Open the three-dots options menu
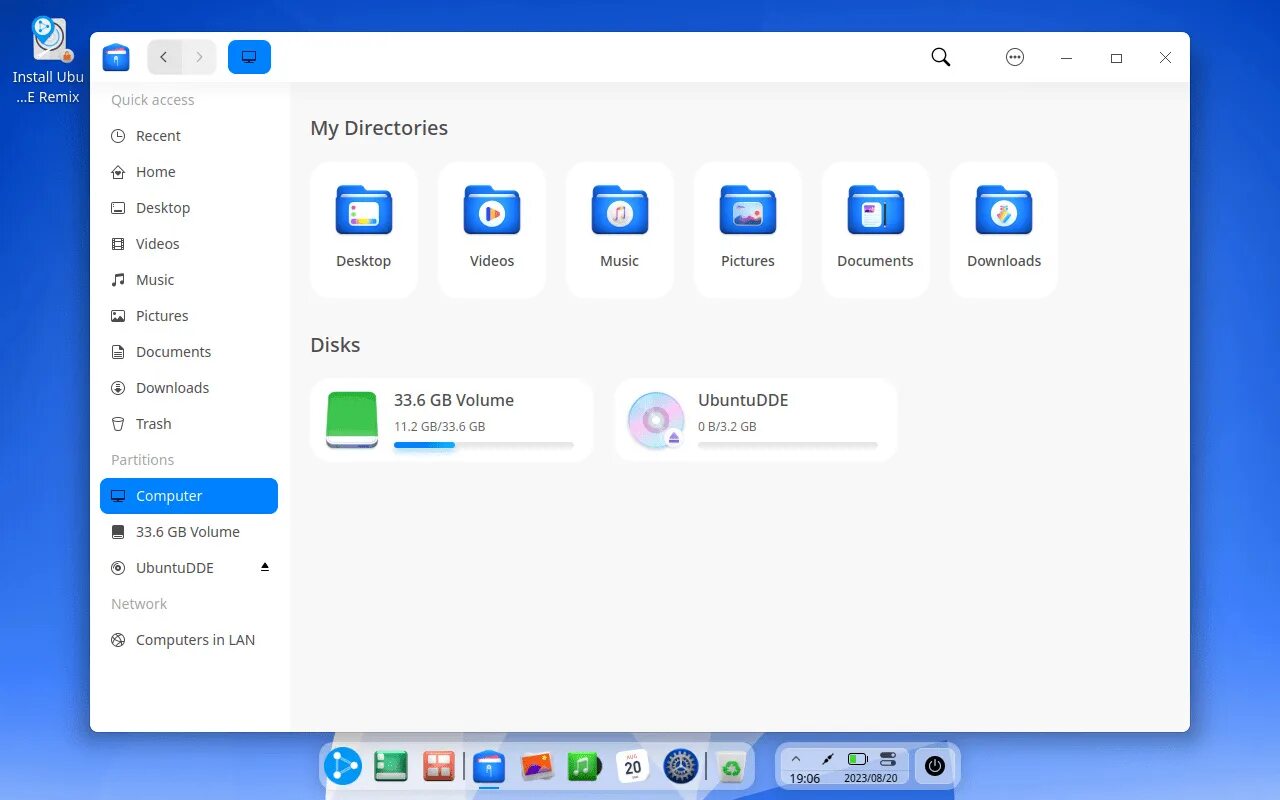Viewport: 1280px width, 800px height. (x=1015, y=57)
